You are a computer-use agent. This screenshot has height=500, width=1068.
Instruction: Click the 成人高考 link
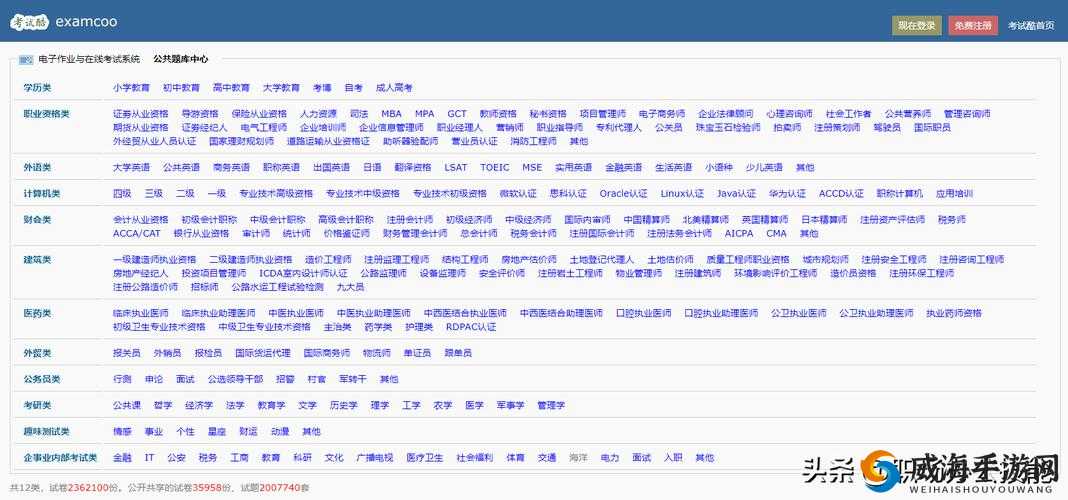[x=394, y=88]
